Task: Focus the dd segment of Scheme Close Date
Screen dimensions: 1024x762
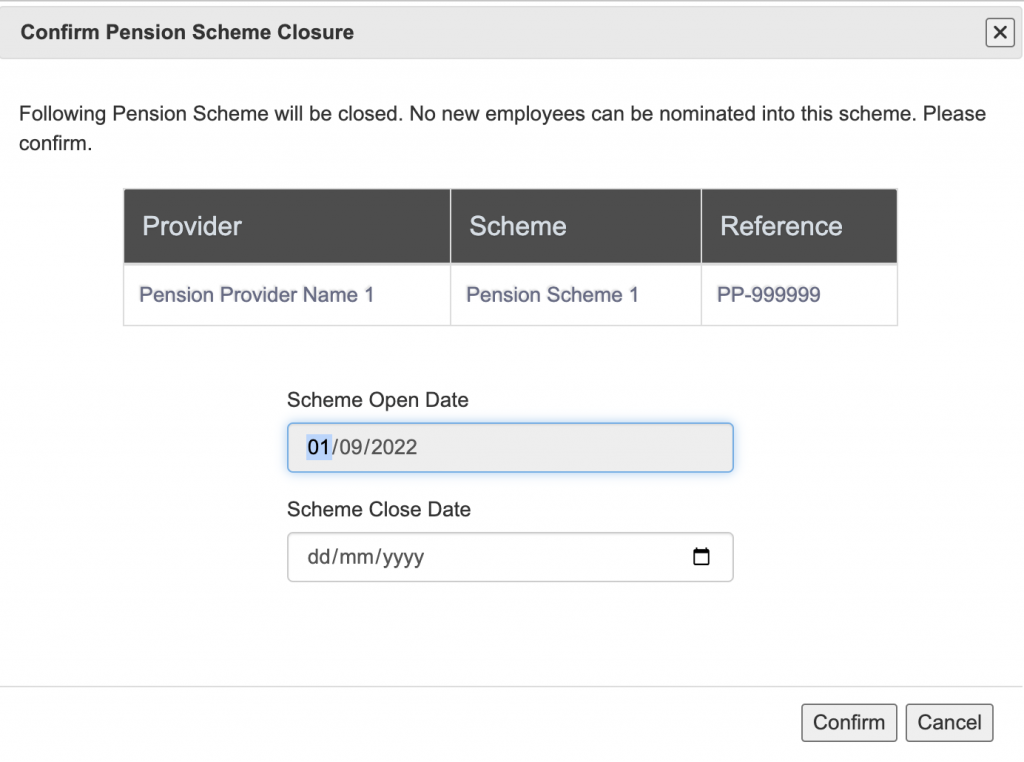Action: tap(318, 558)
